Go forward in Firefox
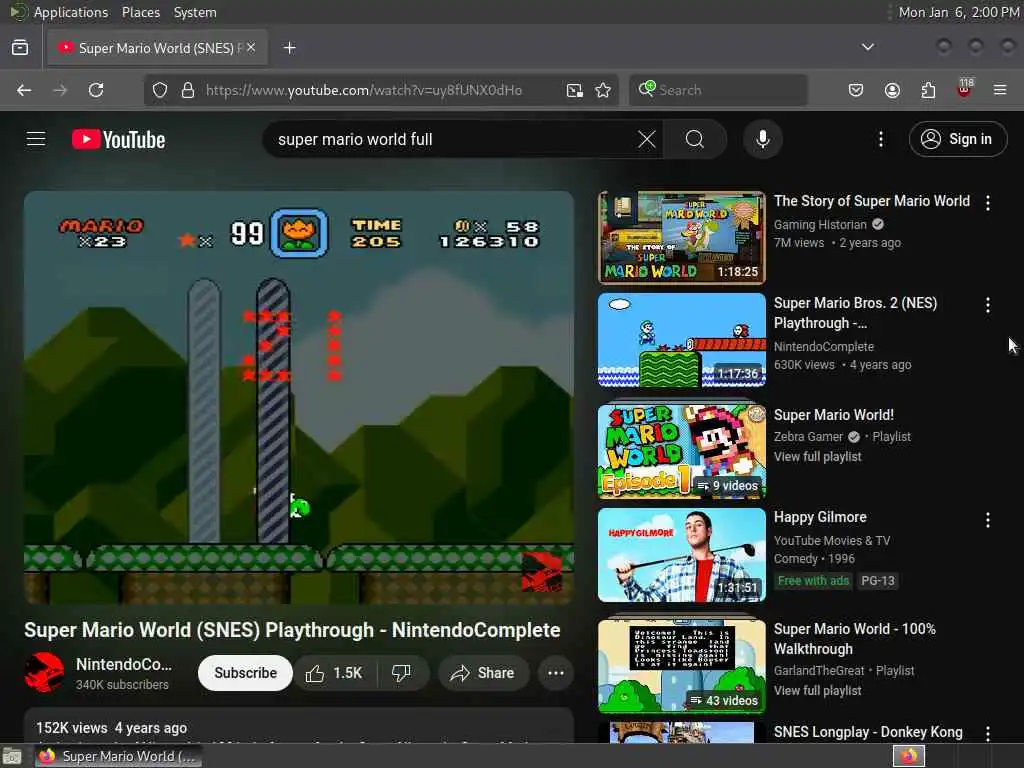 [60, 90]
